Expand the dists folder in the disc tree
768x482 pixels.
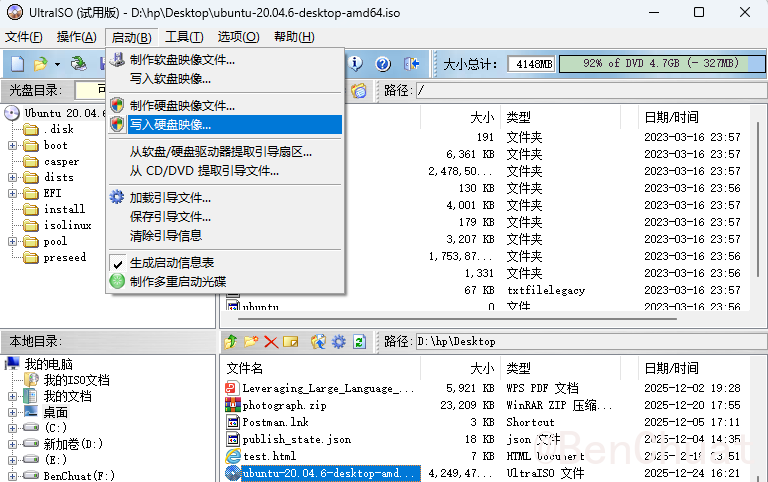tap(12, 177)
